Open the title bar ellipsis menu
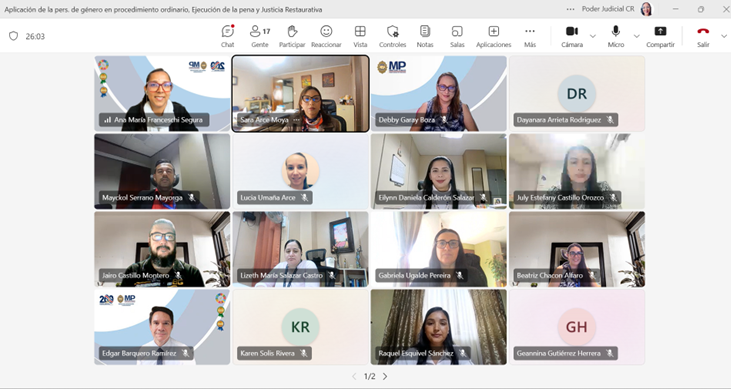This screenshot has width=731, height=389. (x=570, y=9)
